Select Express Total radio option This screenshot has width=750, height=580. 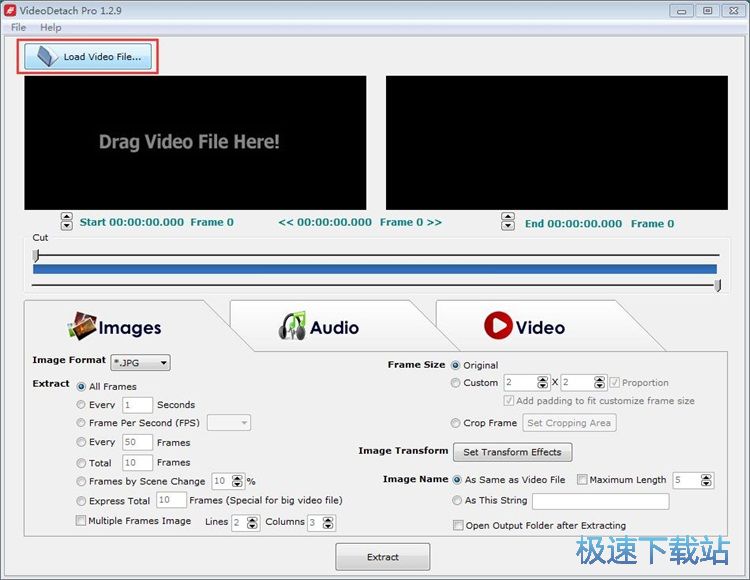tap(81, 501)
